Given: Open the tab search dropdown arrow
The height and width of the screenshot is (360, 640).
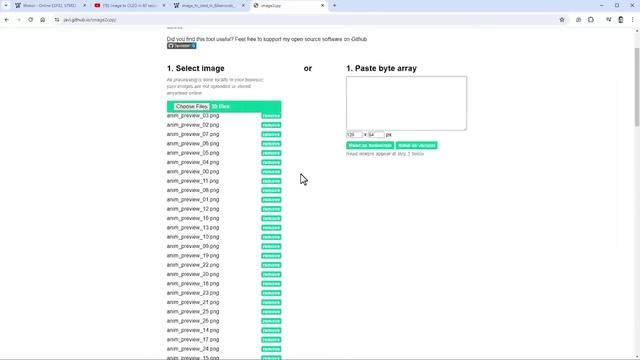Looking at the screenshot, I should coord(6,6).
